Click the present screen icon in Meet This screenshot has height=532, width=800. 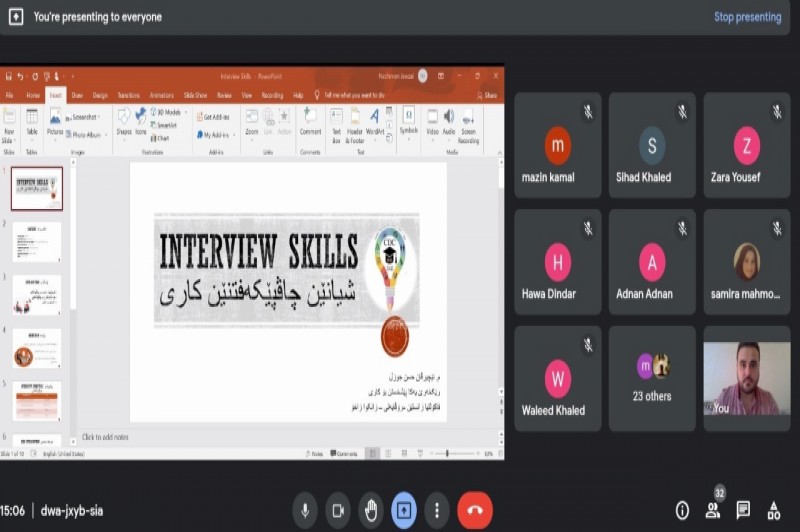(404, 510)
